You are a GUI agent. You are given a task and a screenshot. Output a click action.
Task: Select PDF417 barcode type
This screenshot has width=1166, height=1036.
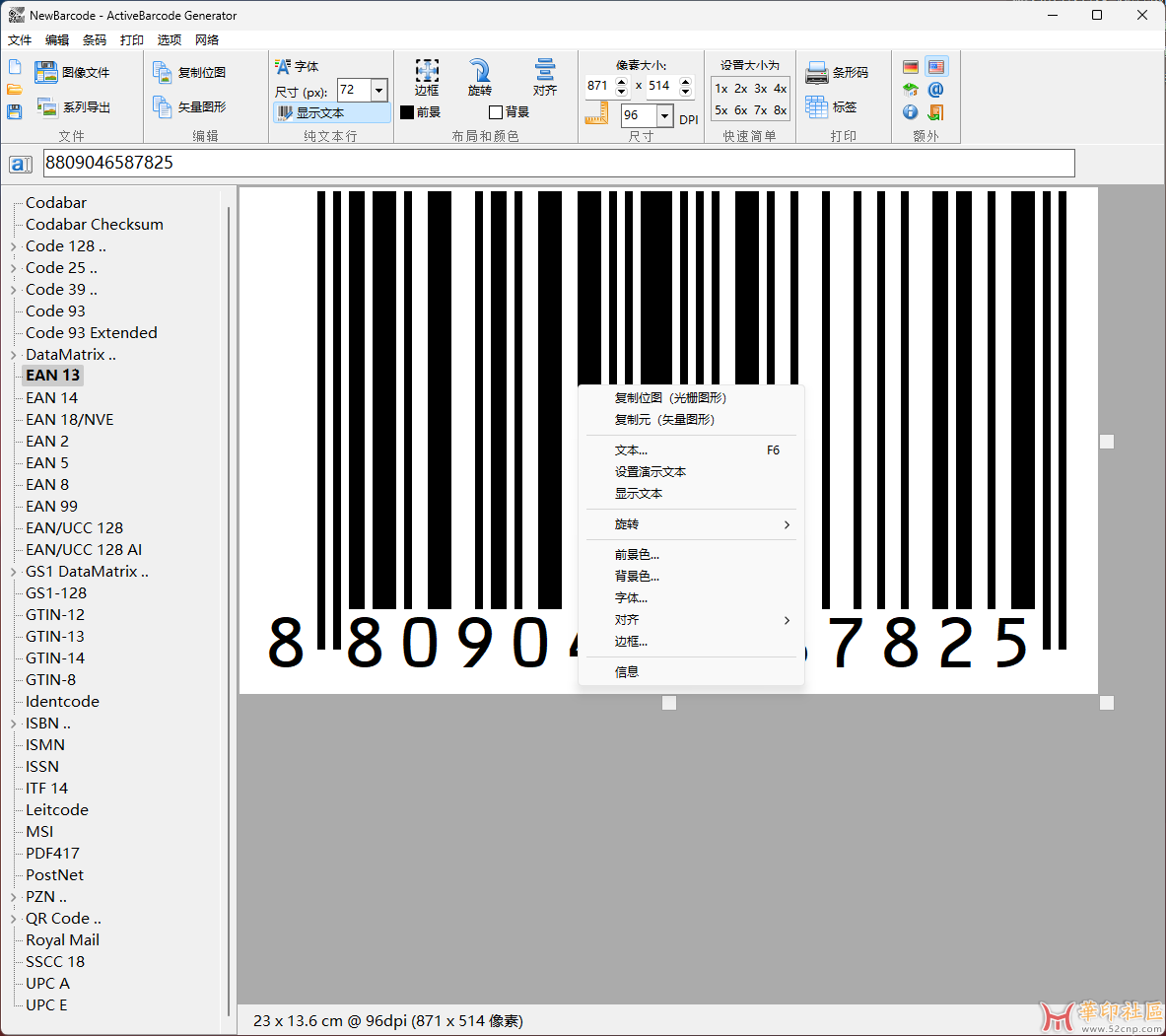pyautogui.click(x=52, y=854)
